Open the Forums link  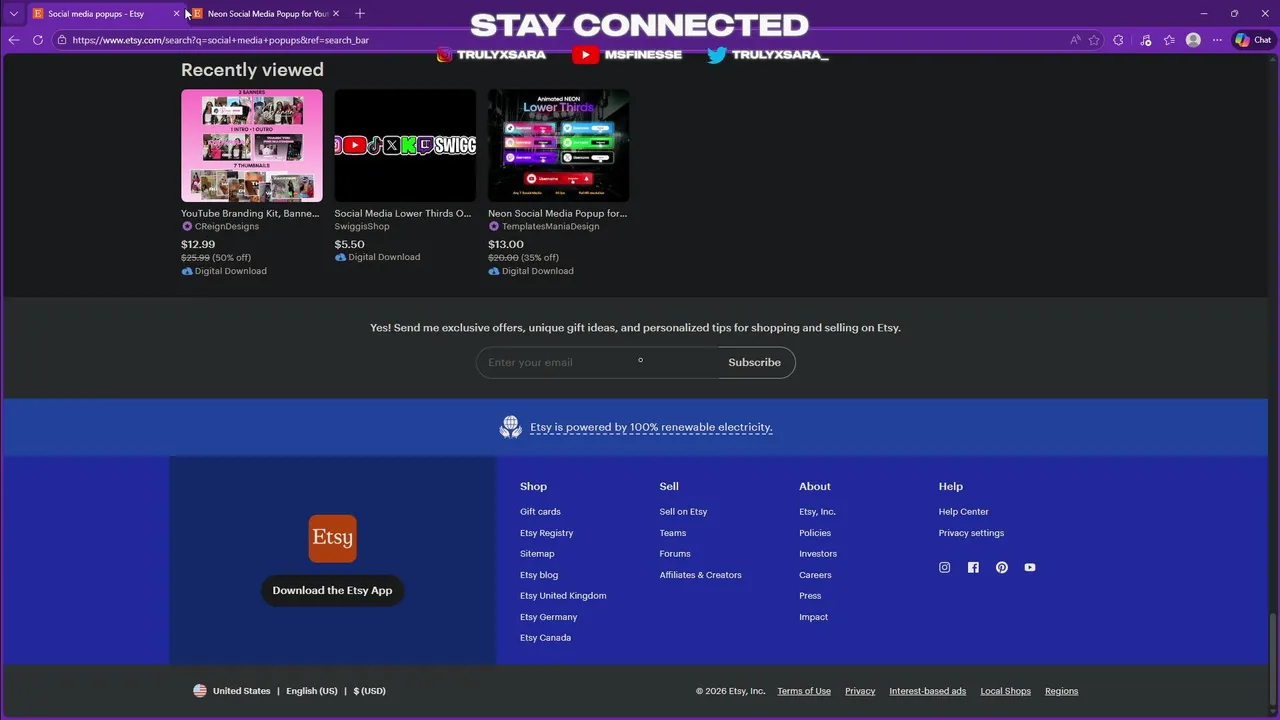[x=675, y=554]
